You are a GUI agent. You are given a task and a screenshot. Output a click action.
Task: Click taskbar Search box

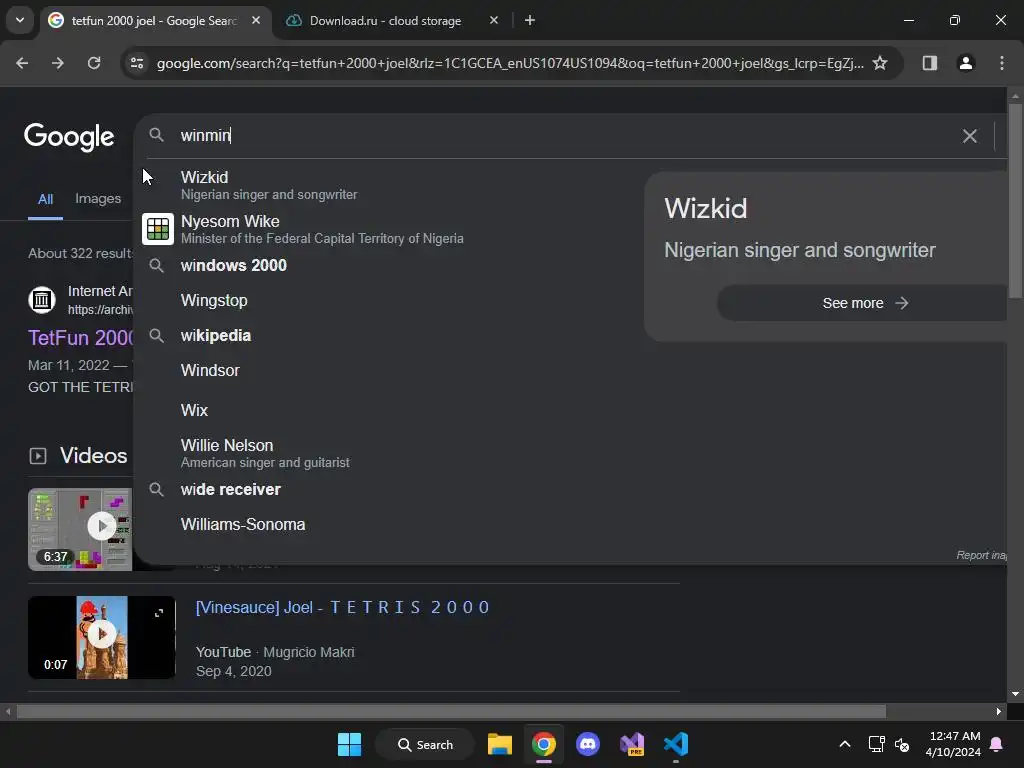pyautogui.click(x=425, y=744)
